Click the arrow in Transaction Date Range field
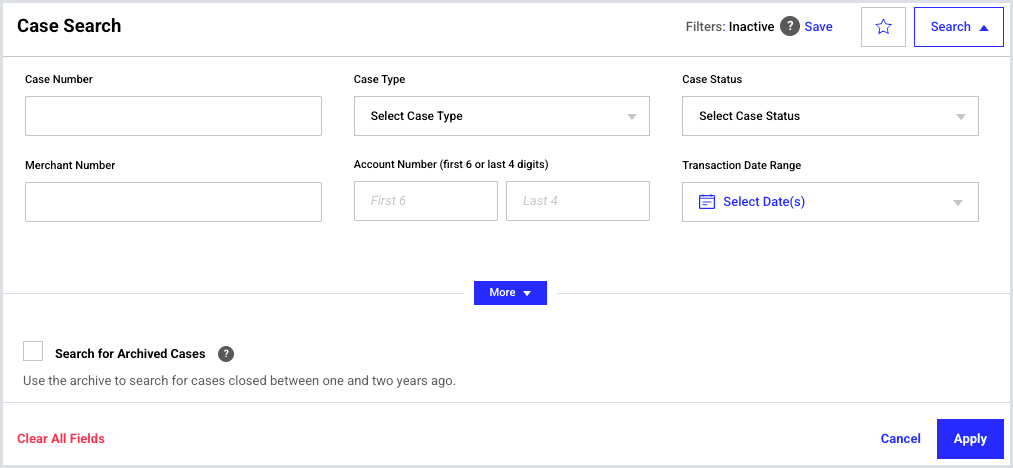 [x=958, y=203]
